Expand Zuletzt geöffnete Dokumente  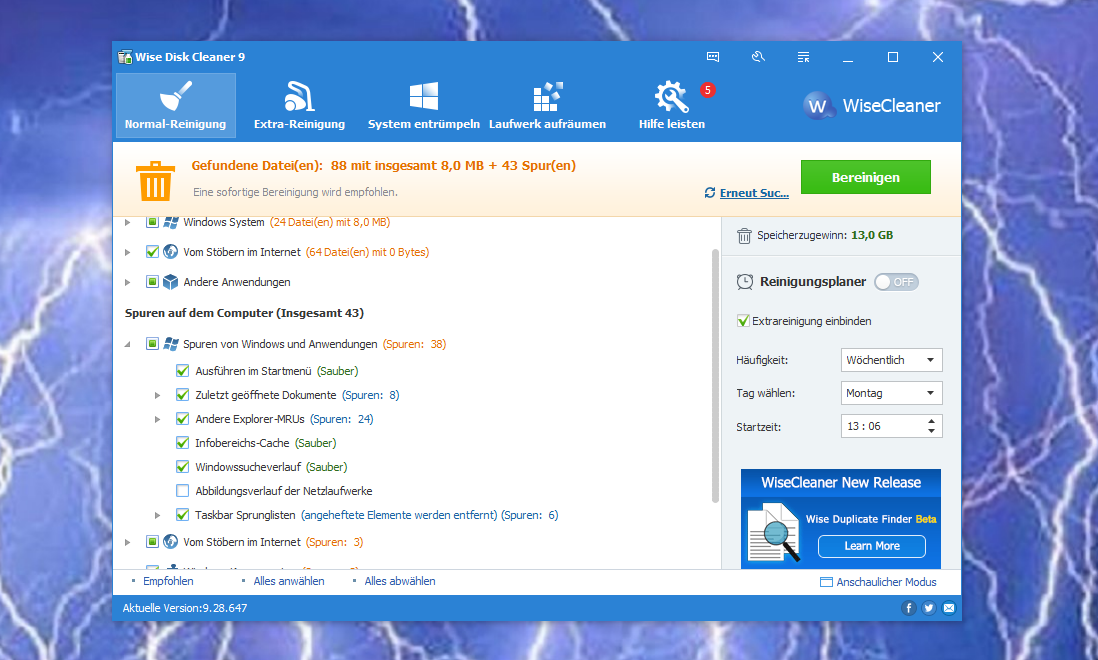click(158, 395)
